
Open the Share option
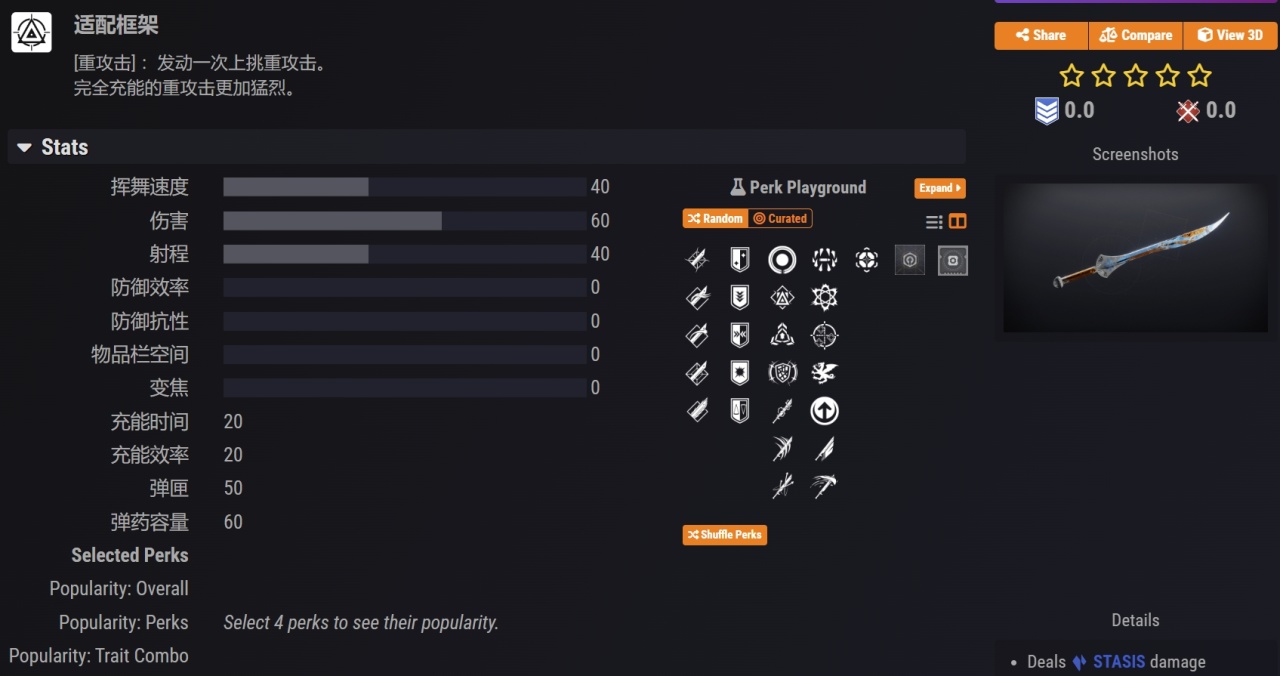(1041, 35)
